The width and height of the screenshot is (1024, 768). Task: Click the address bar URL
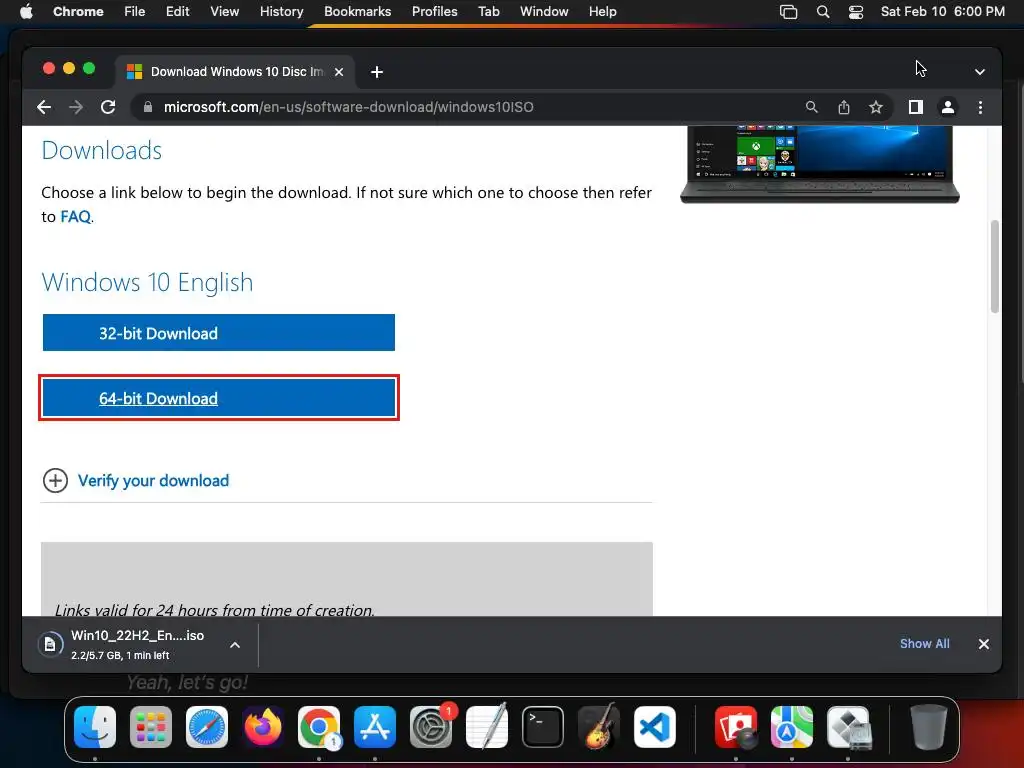pos(348,107)
